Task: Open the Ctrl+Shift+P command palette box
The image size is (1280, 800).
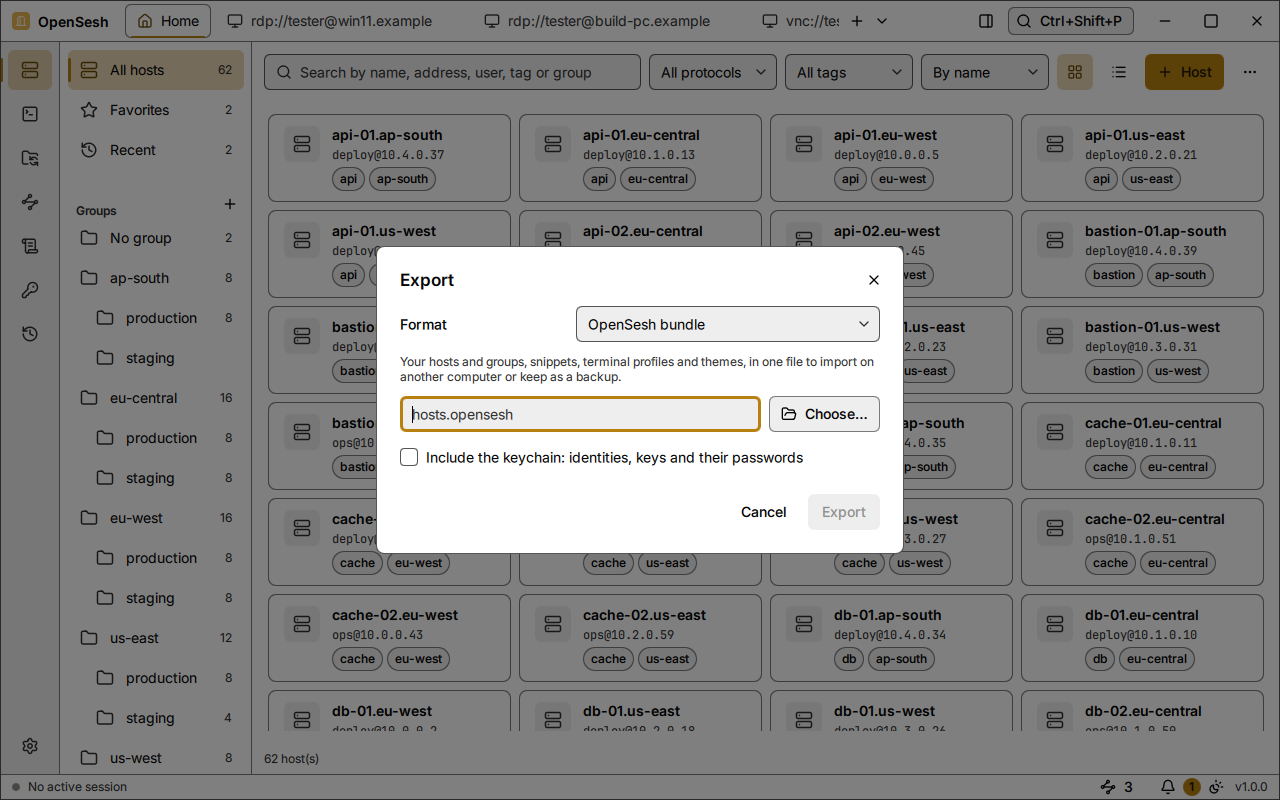Action: [1070, 21]
